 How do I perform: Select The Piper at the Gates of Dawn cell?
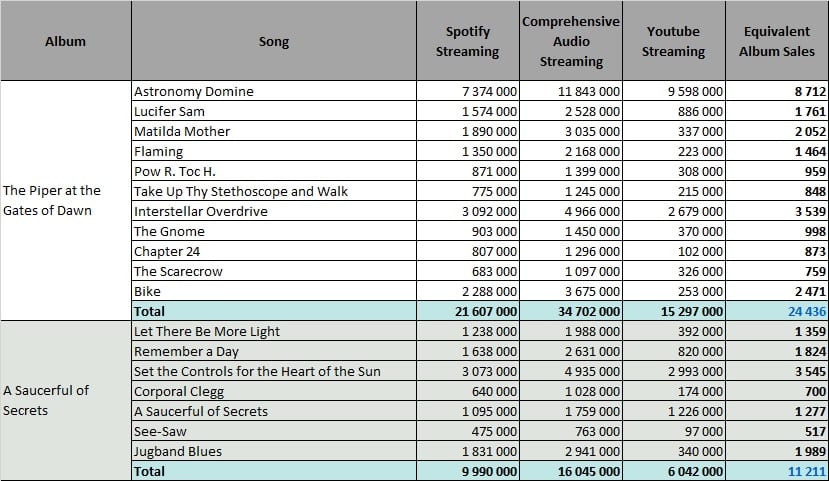tap(66, 200)
